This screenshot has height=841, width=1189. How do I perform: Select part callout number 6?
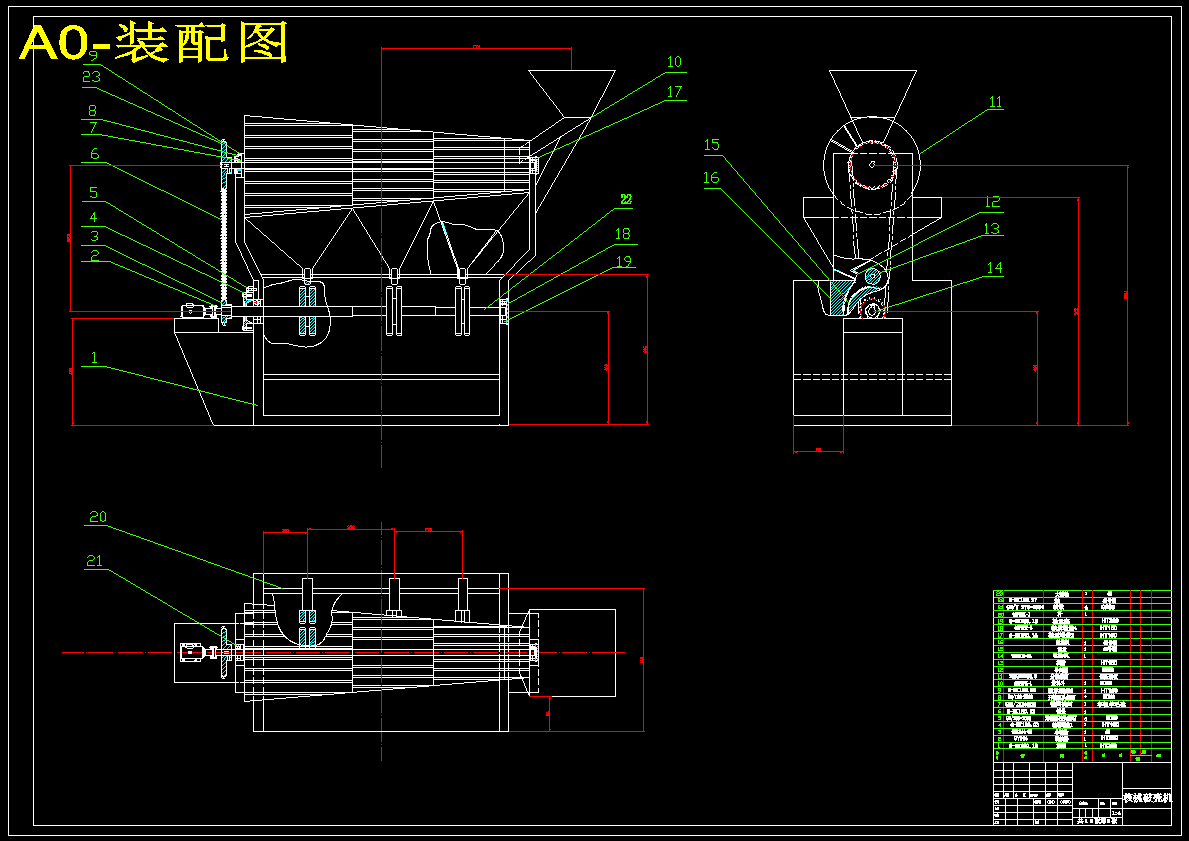(95, 154)
